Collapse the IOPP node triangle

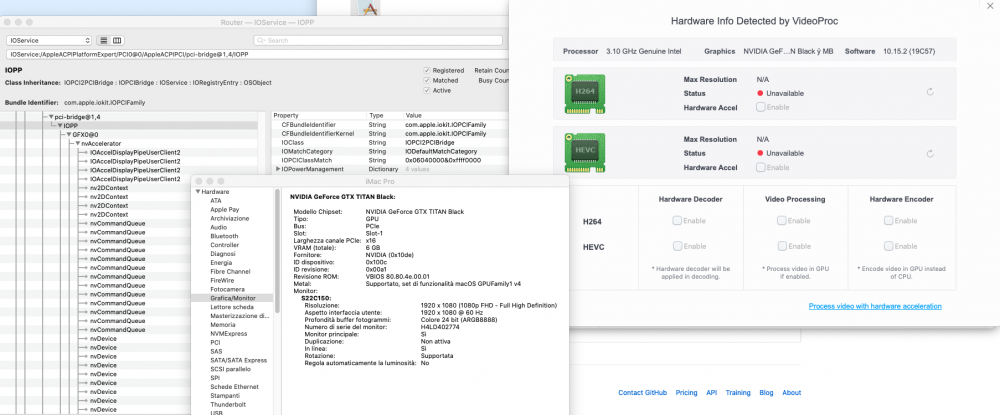click(60, 126)
